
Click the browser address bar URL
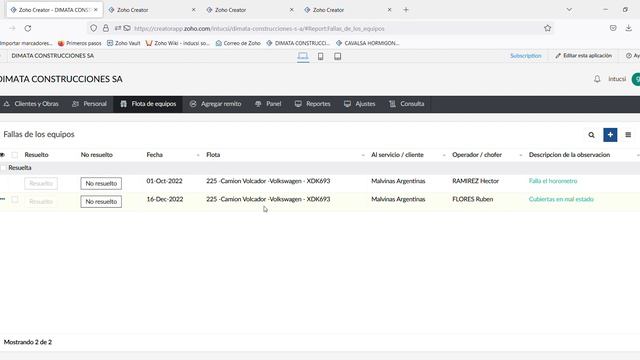coord(259,29)
